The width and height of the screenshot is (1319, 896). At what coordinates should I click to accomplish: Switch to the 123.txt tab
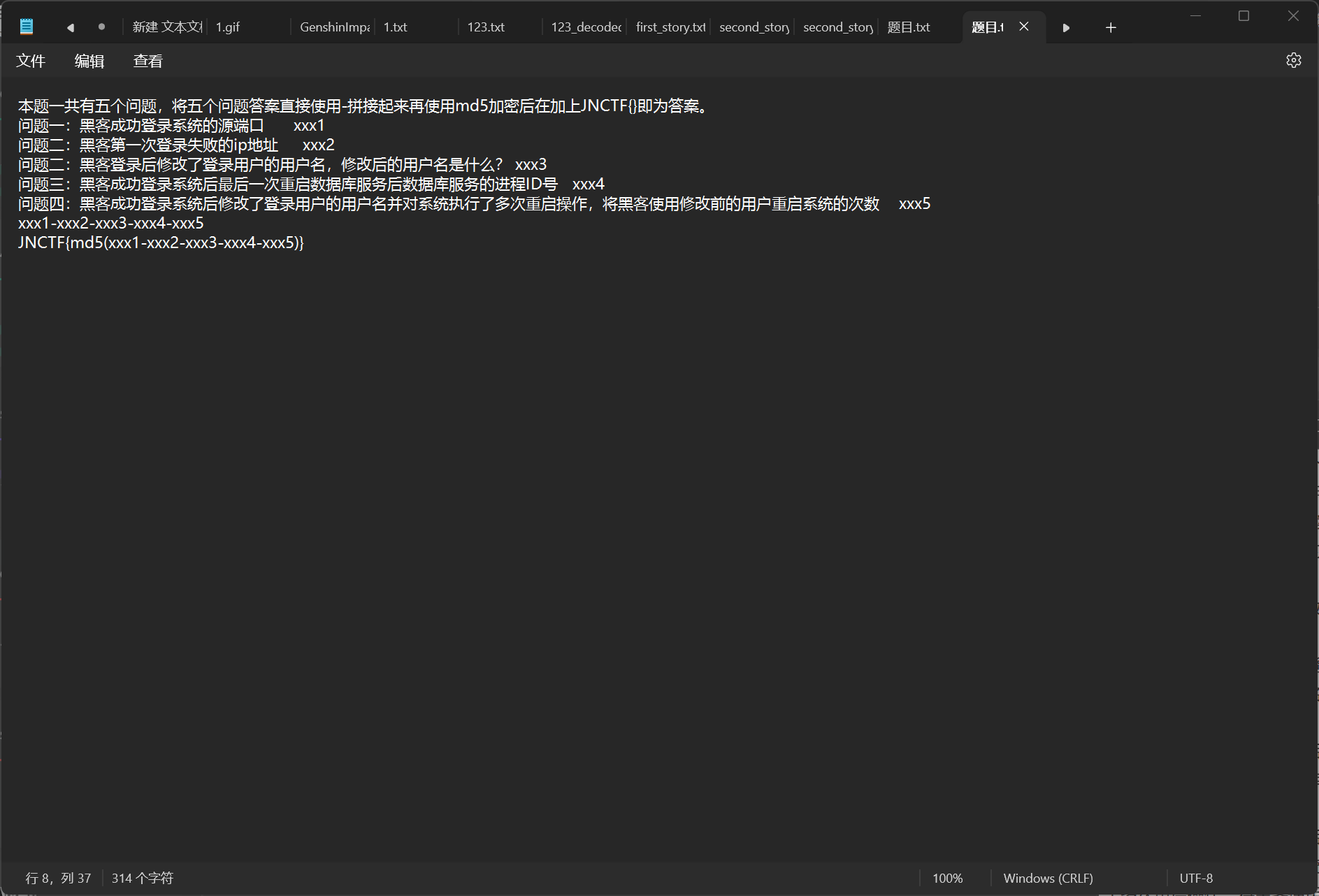point(485,27)
